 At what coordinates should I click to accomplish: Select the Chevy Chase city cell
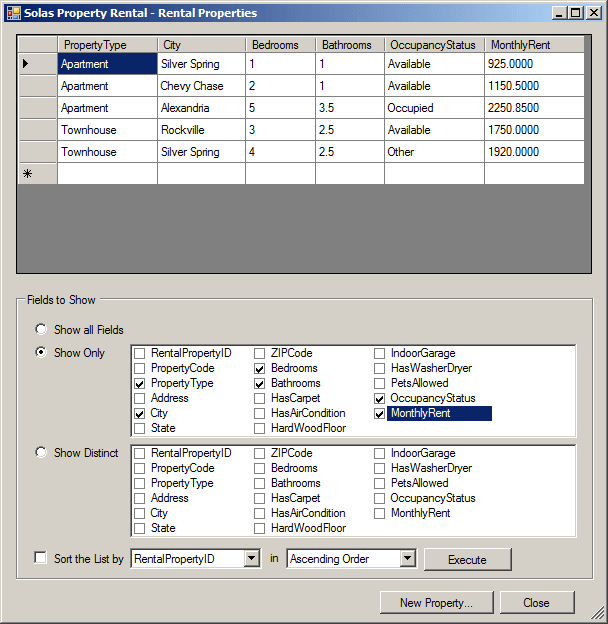coord(201,86)
